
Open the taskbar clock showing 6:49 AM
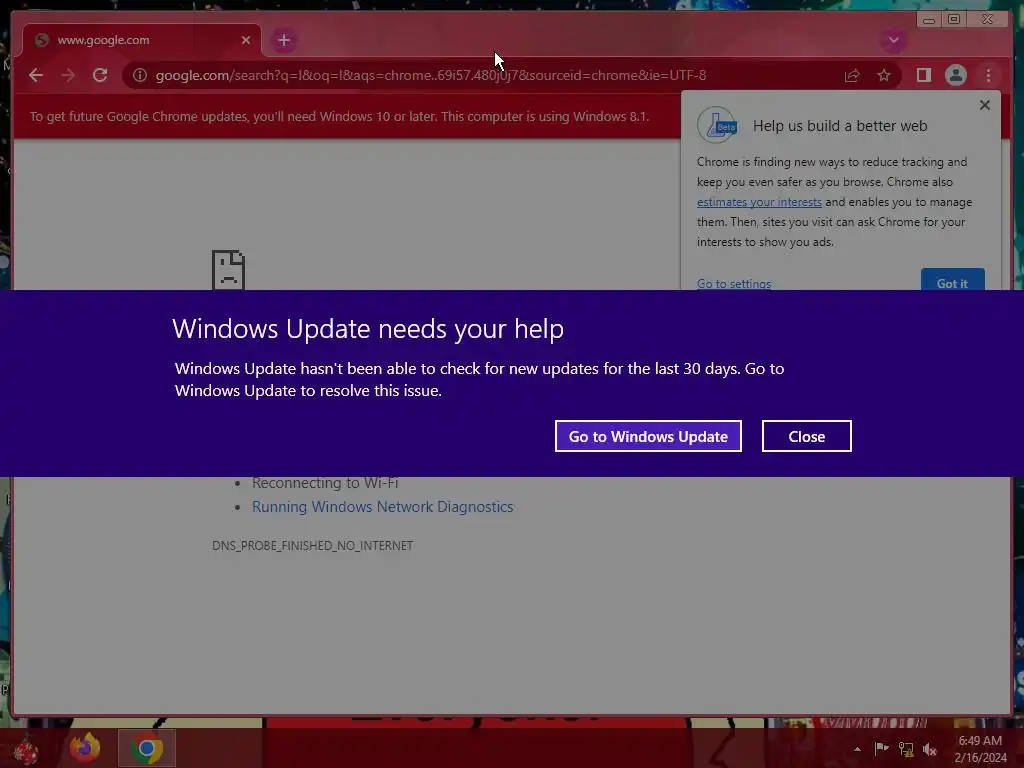[980, 749]
